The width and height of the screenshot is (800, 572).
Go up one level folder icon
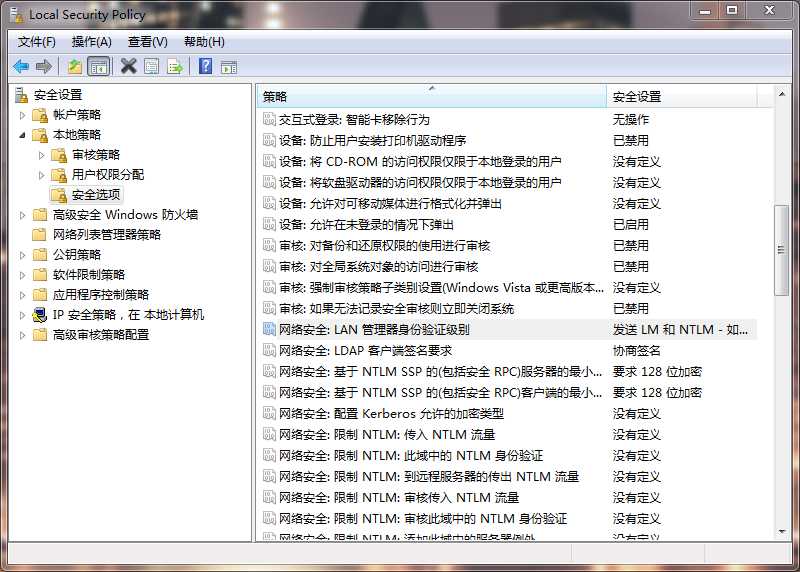(75, 66)
